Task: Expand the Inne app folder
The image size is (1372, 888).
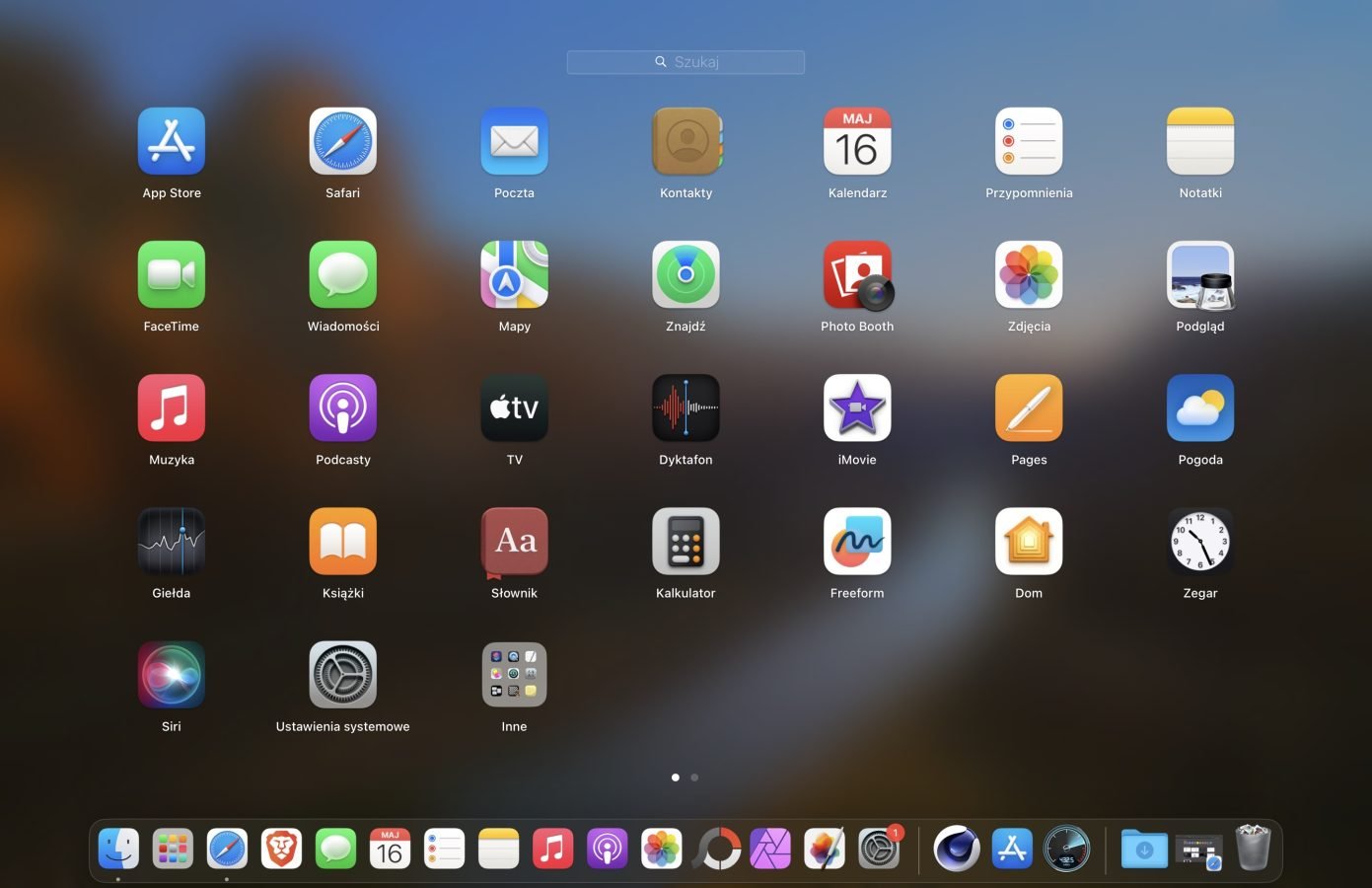Action: [515, 674]
